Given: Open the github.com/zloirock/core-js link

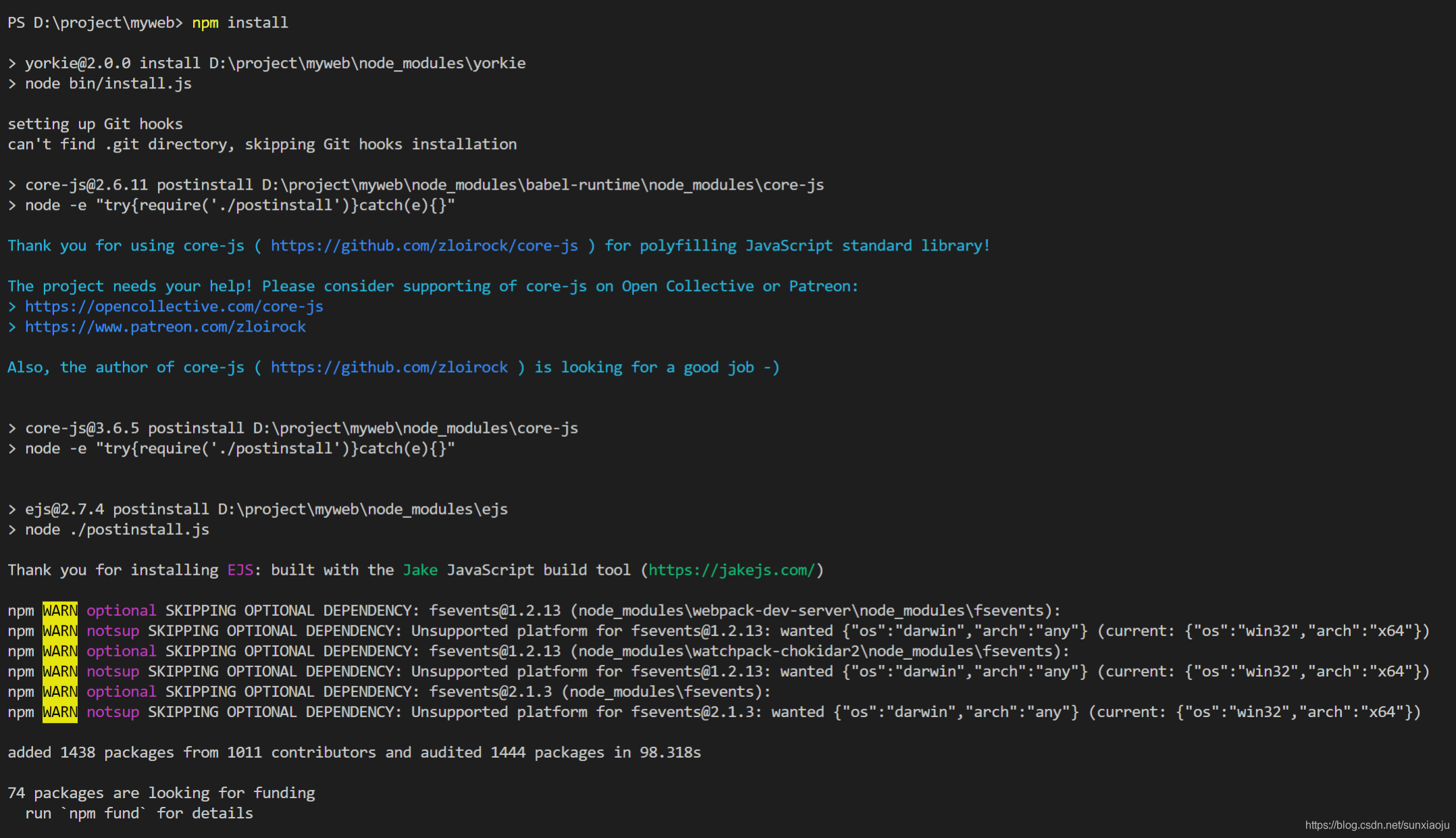Looking at the screenshot, I should pos(424,246).
